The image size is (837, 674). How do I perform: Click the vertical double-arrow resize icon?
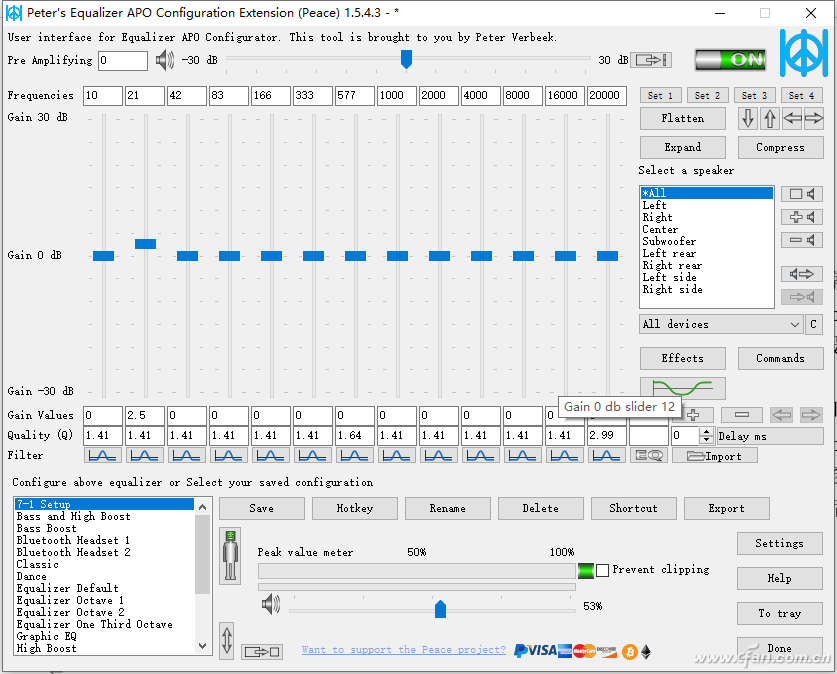(227, 640)
